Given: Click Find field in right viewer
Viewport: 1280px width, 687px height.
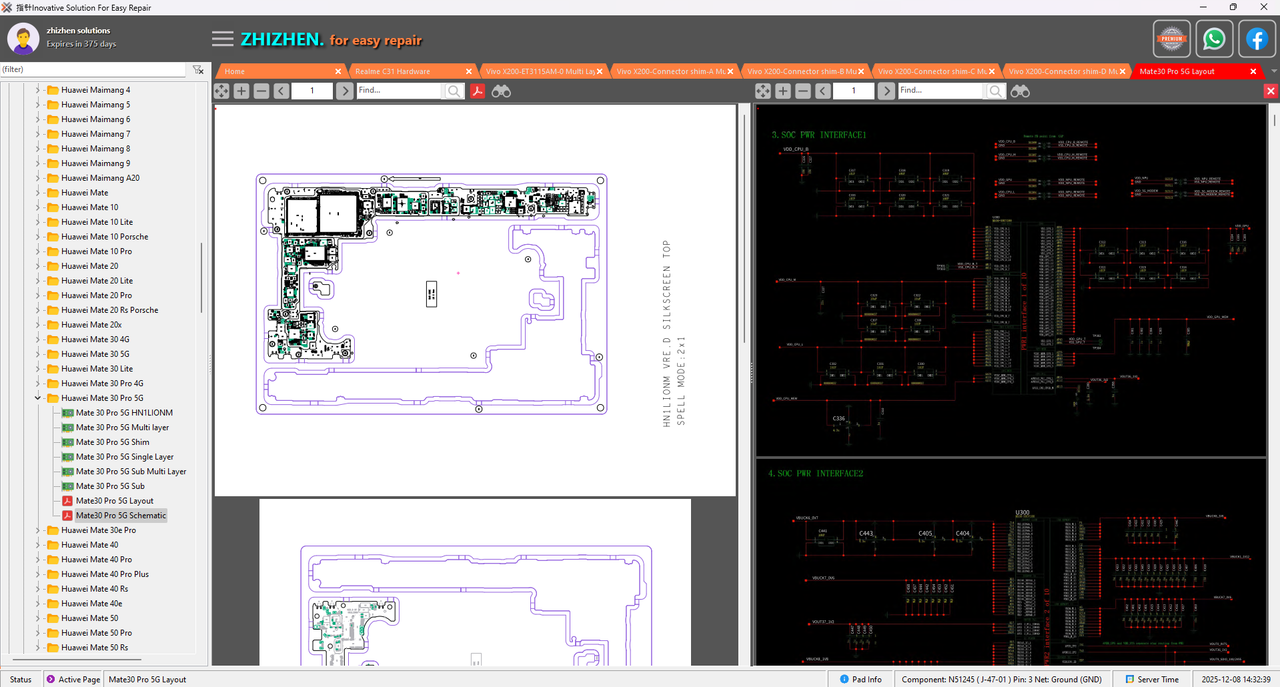Looking at the screenshot, I should (940, 91).
